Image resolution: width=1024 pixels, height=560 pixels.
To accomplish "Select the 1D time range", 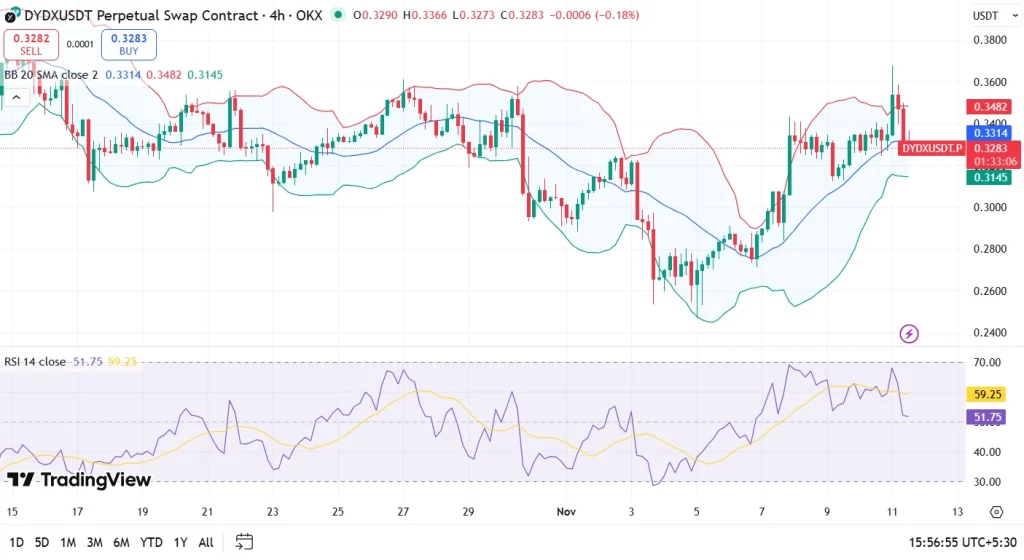I will click(x=17, y=542).
